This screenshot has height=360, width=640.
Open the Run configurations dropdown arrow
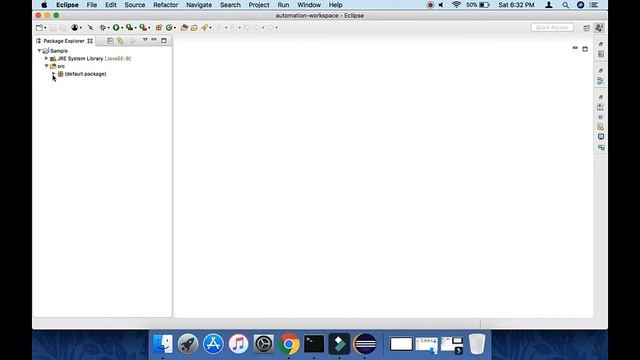(122, 28)
